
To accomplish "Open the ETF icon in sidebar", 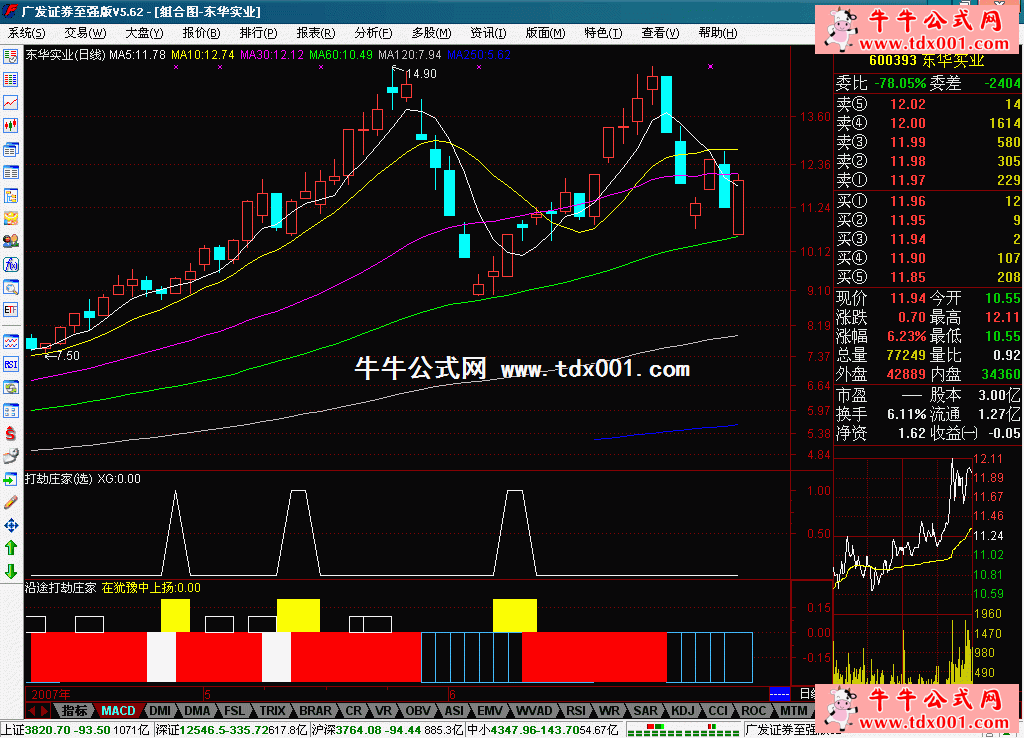I will tap(10, 310).
